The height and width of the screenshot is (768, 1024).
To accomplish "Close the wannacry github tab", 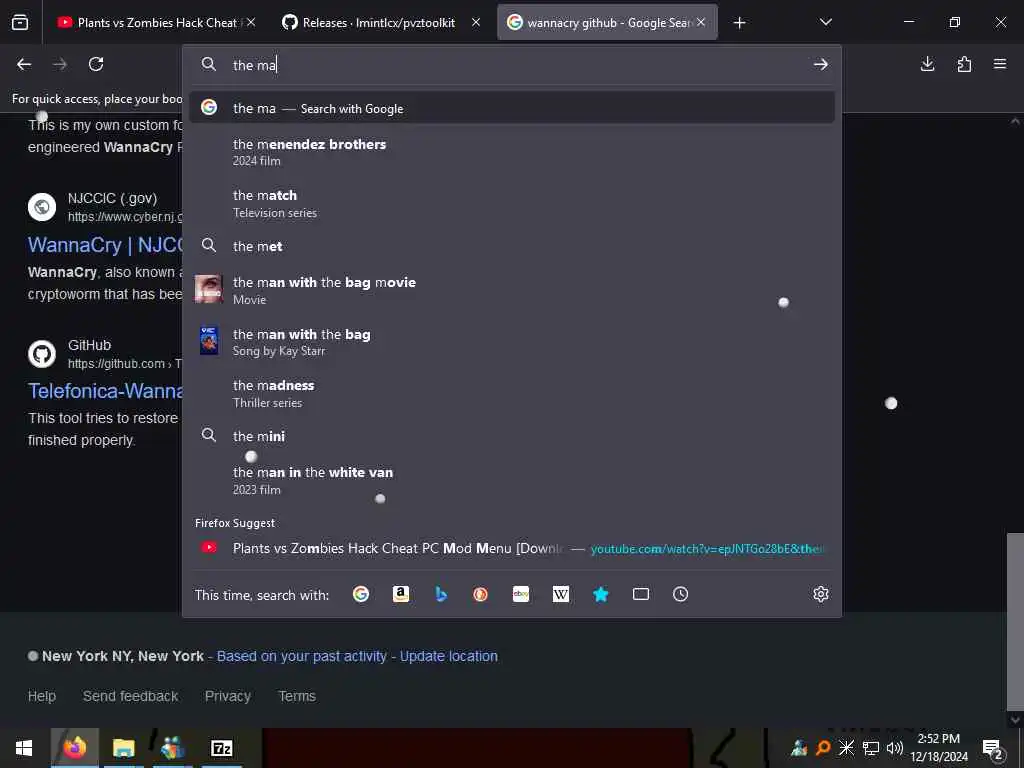I will 701,22.
